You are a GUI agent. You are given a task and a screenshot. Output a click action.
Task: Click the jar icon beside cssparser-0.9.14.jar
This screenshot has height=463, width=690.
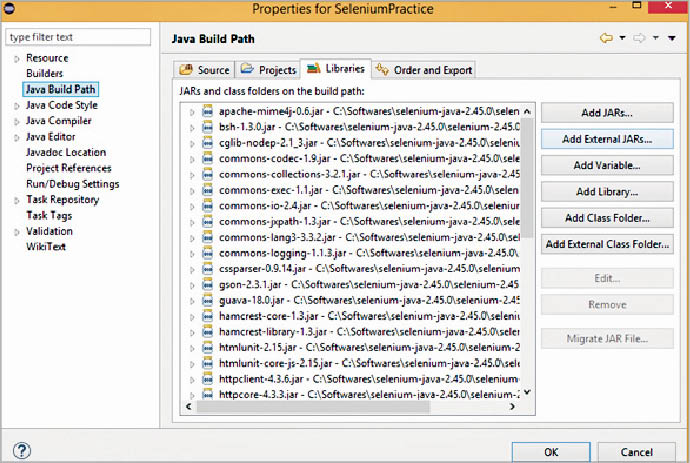[x=207, y=268]
